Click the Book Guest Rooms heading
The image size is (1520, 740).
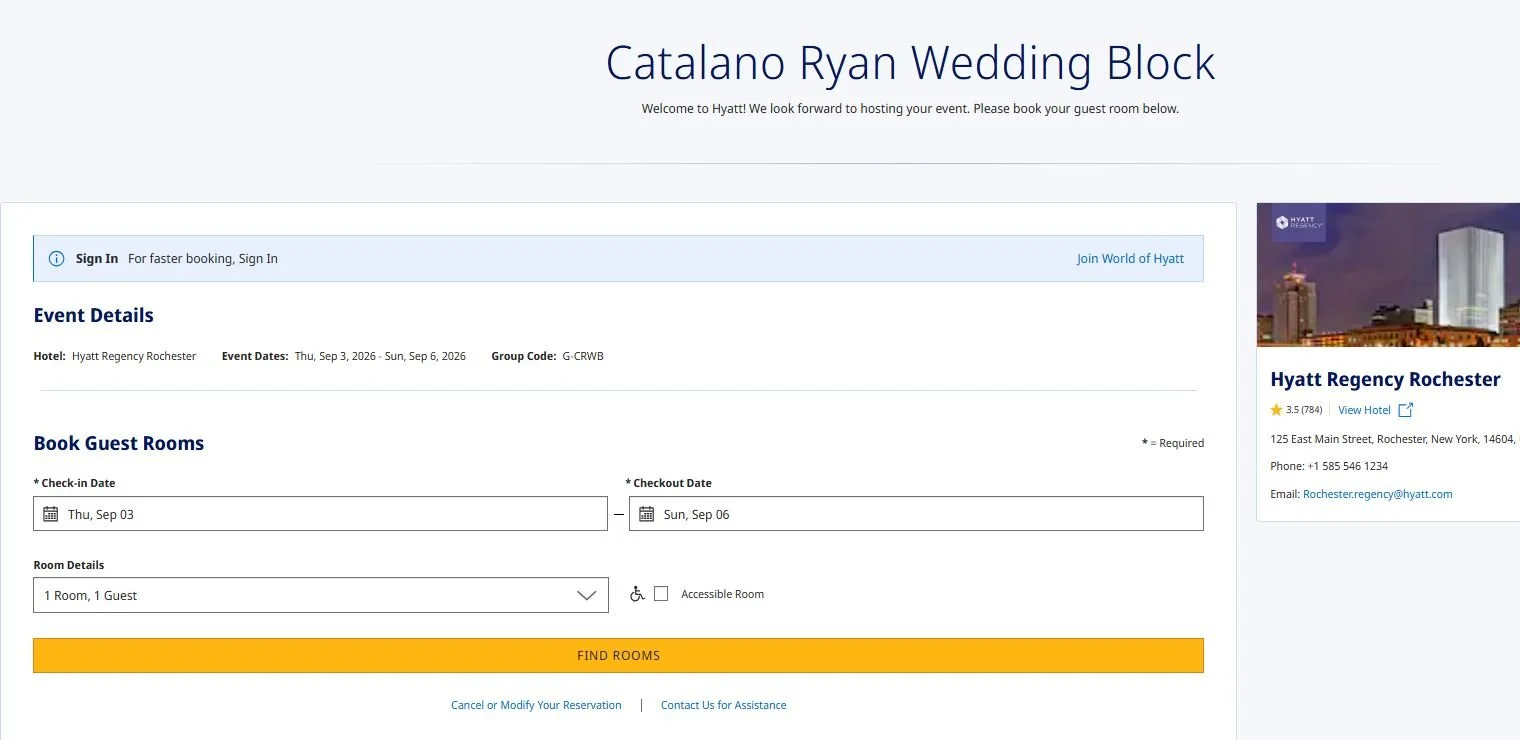coord(119,443)
